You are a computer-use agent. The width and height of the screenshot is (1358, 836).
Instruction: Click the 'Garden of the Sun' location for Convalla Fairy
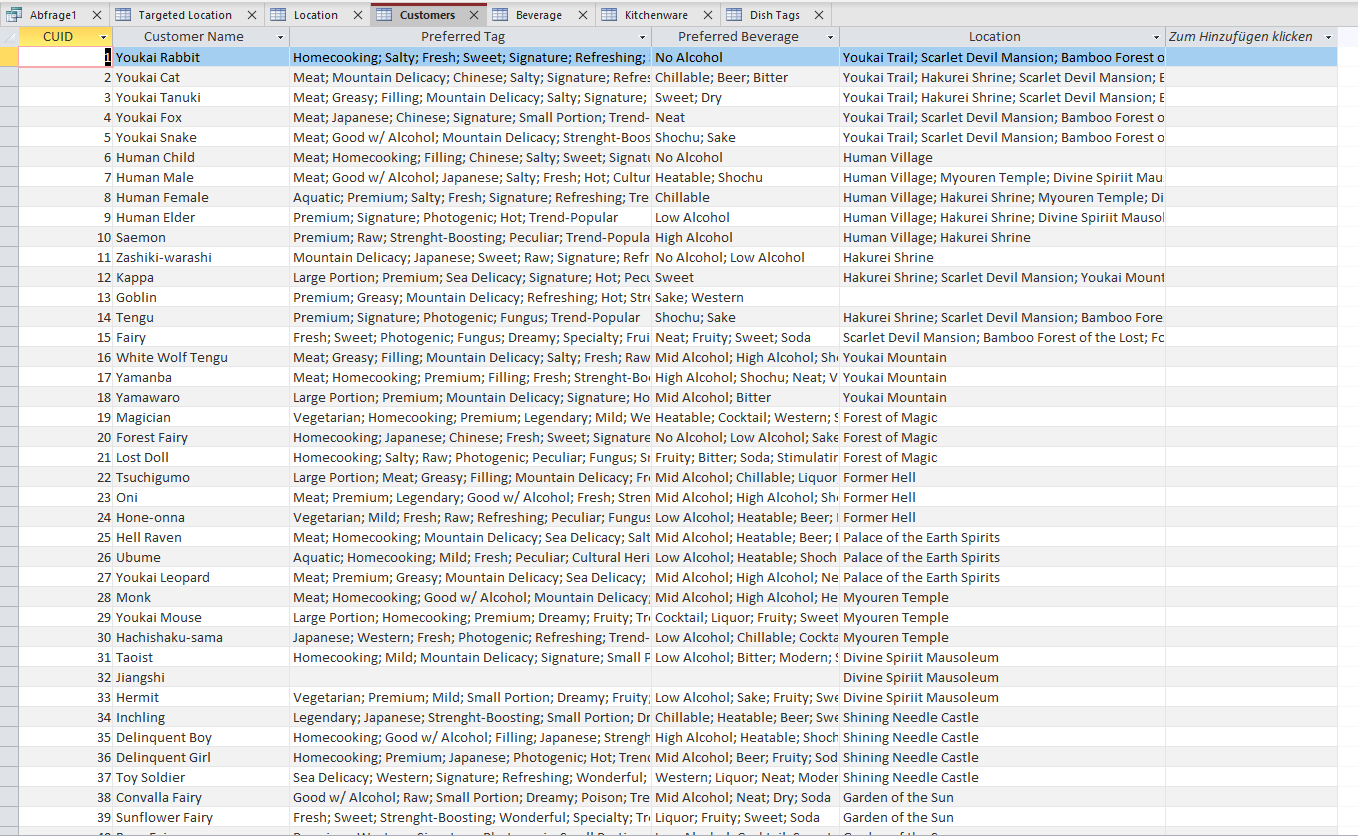click(x=1002, y=797)
